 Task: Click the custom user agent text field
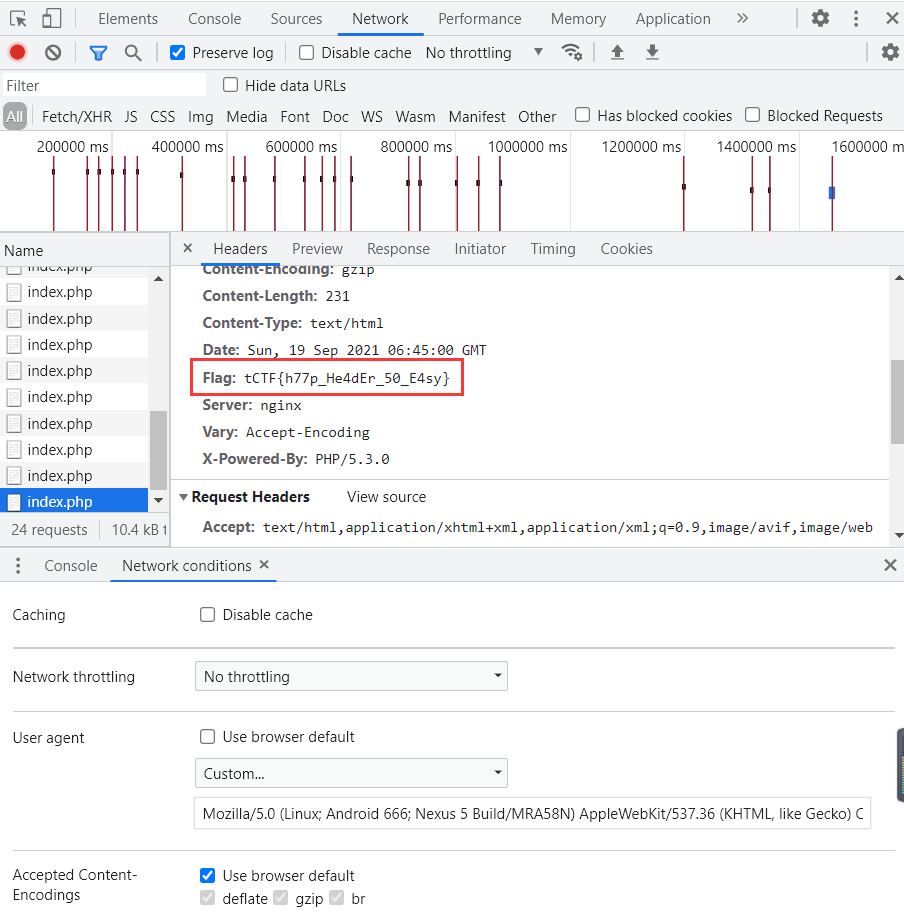tap(532, 814)
